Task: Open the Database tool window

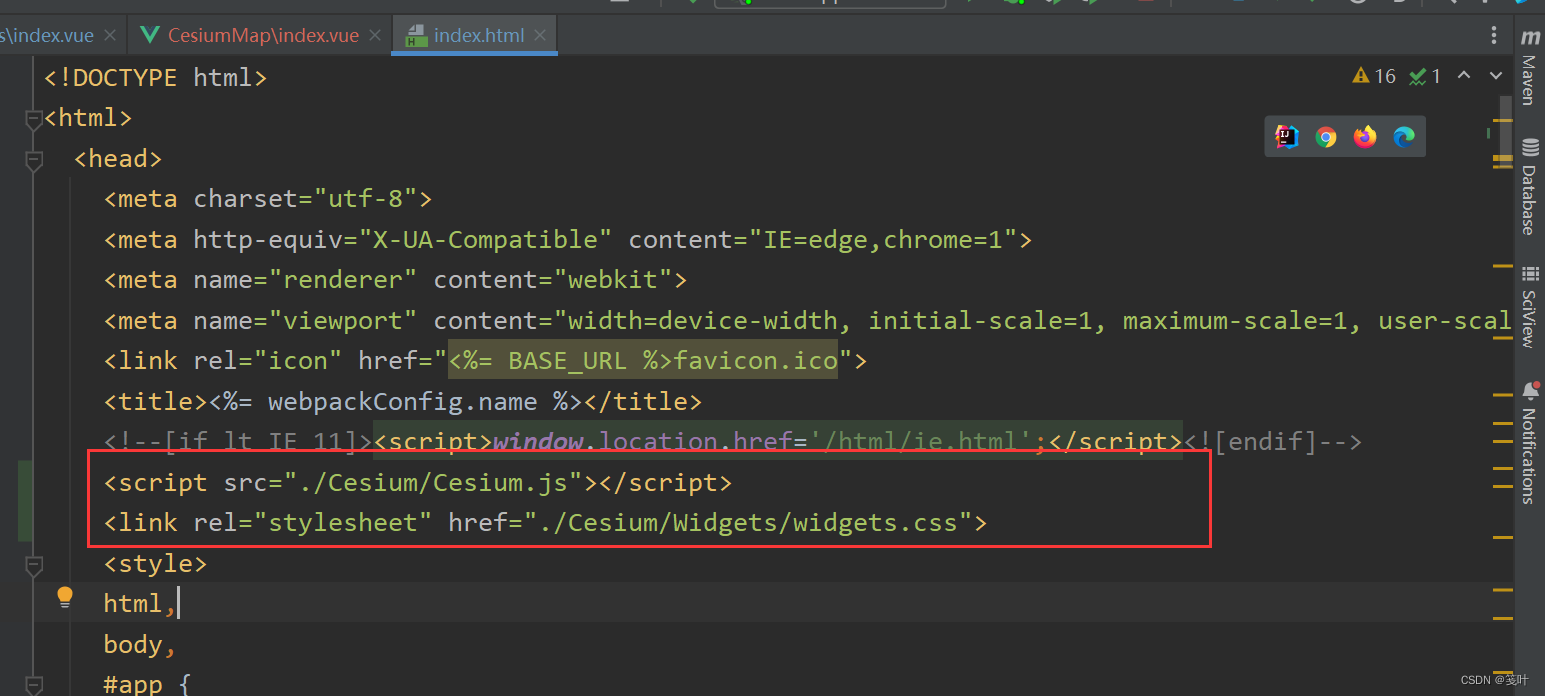Action: tap(1529, 188)
